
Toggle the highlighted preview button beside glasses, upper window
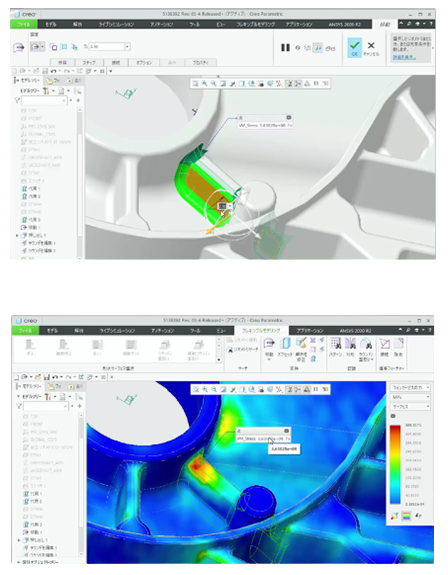[317, 48]
